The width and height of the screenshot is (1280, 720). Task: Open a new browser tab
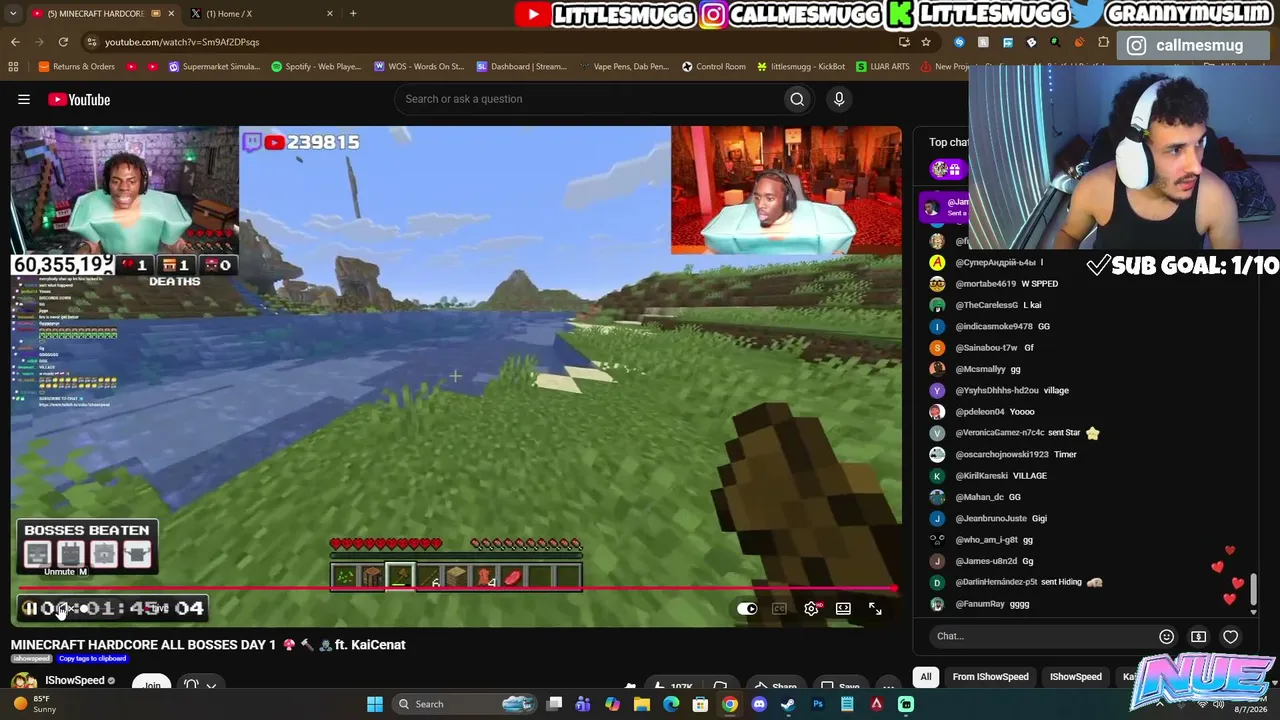coord(353,14)
